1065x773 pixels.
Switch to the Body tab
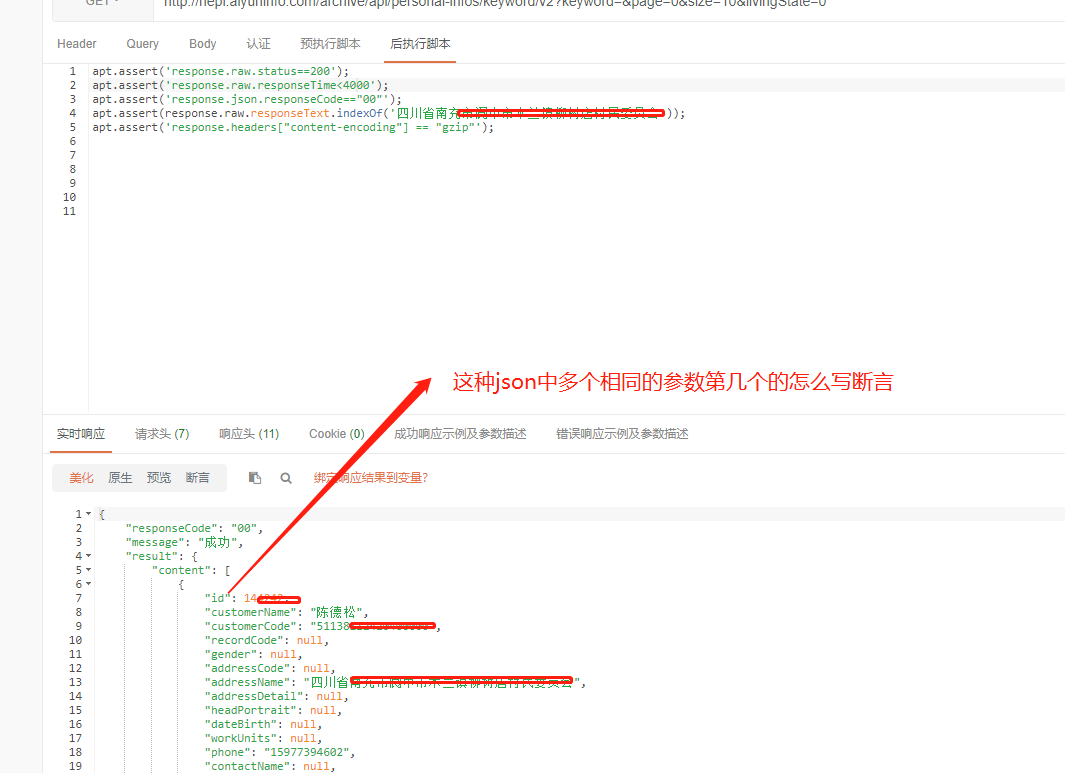click(202, 44)
